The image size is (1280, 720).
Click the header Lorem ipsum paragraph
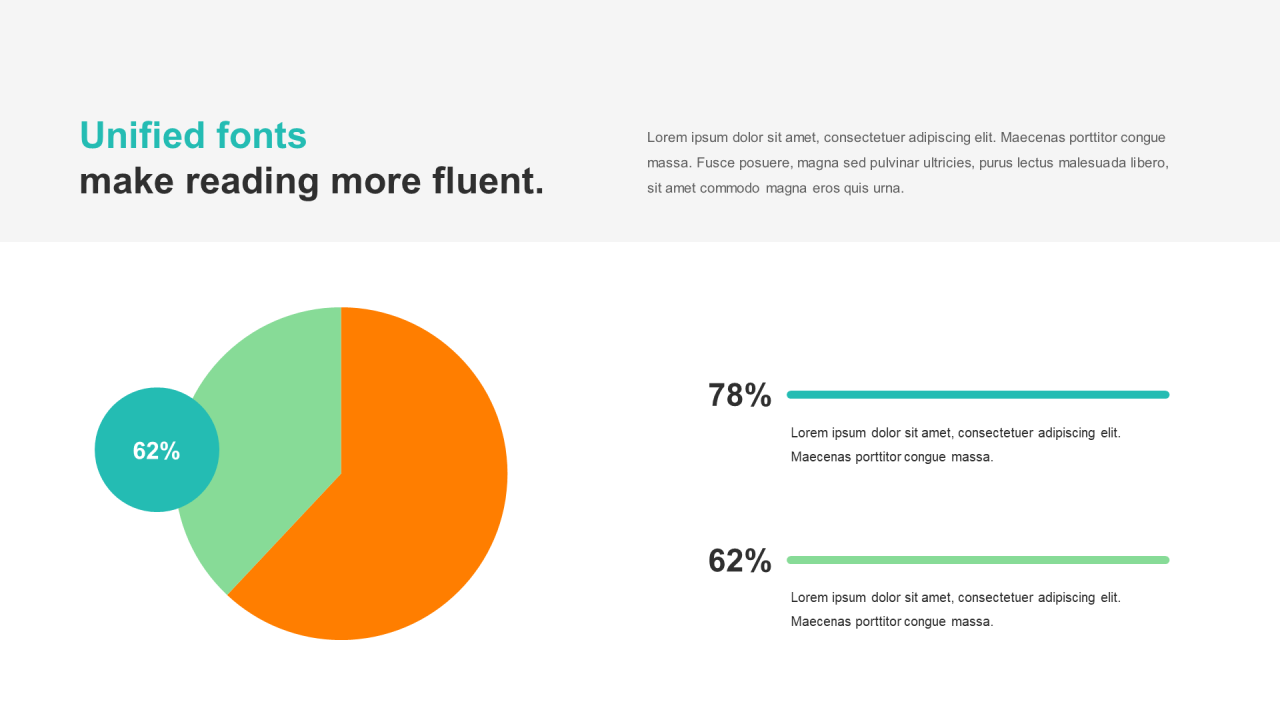[x=908, y=162]
